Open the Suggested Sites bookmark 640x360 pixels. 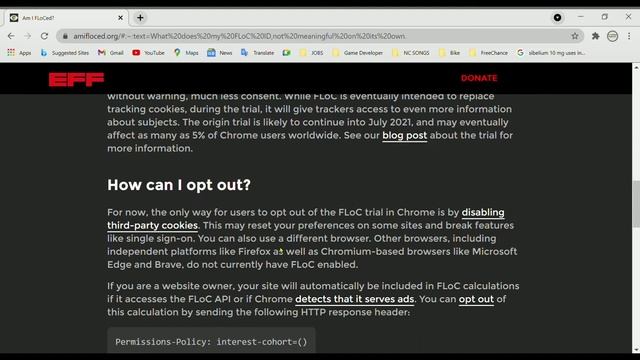pos(64,53)
